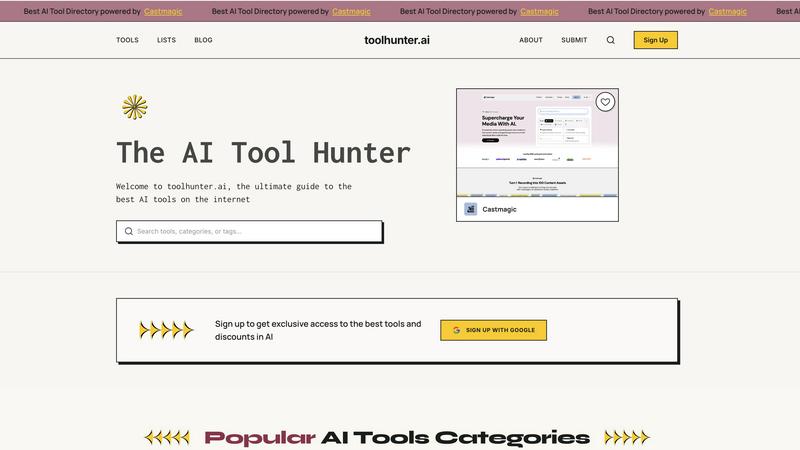Screen dimensions: 800x450
Task: Go to the BLOG page
Action: coord(203,40)
